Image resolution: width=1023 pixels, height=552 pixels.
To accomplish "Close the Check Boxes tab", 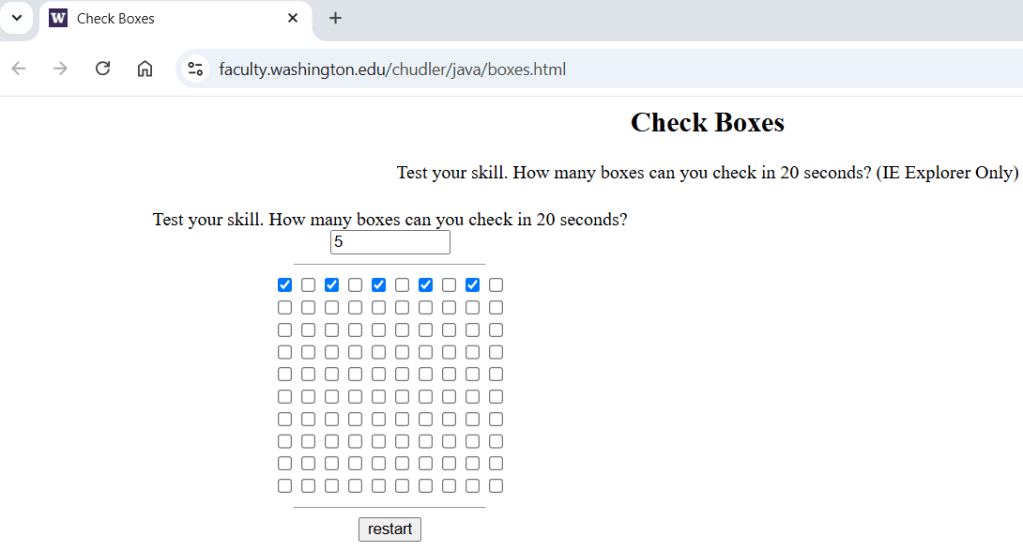I will pos(293,18).
